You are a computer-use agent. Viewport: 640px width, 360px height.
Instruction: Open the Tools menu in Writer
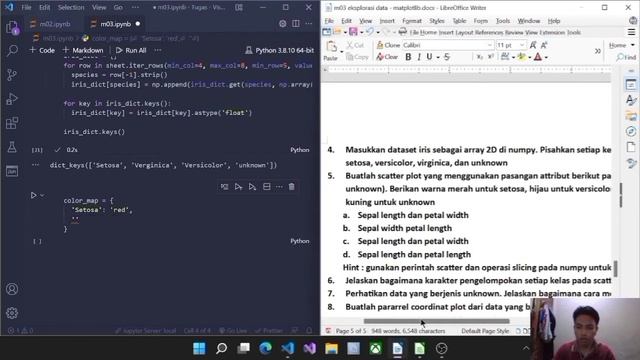pos(502,21)
